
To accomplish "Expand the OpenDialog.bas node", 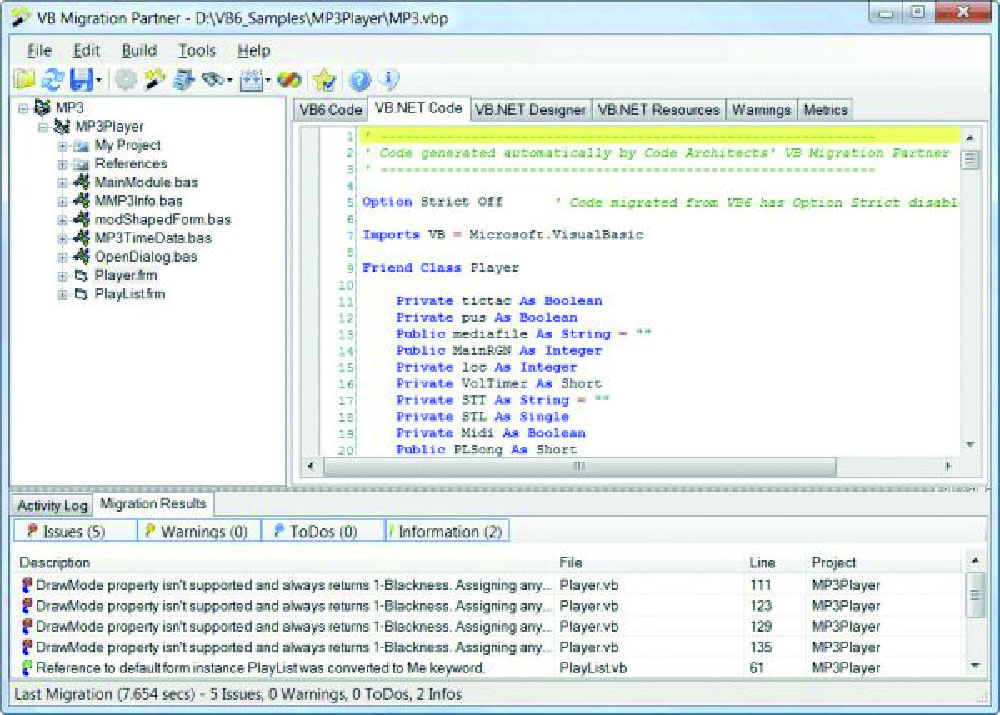I will coord(62,258).
